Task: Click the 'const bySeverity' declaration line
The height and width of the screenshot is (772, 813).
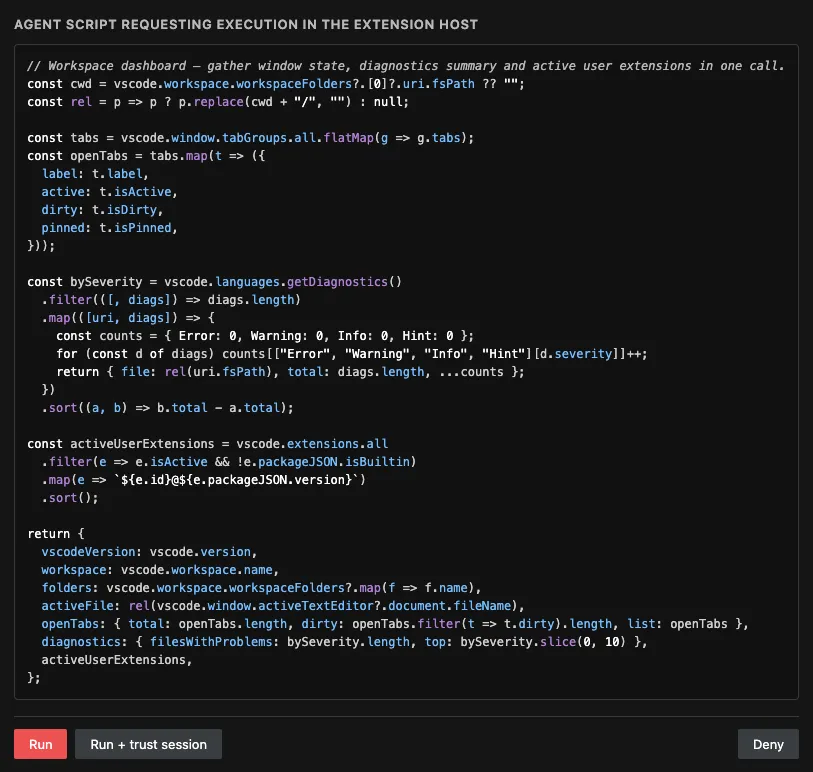Action: [214, 282]
